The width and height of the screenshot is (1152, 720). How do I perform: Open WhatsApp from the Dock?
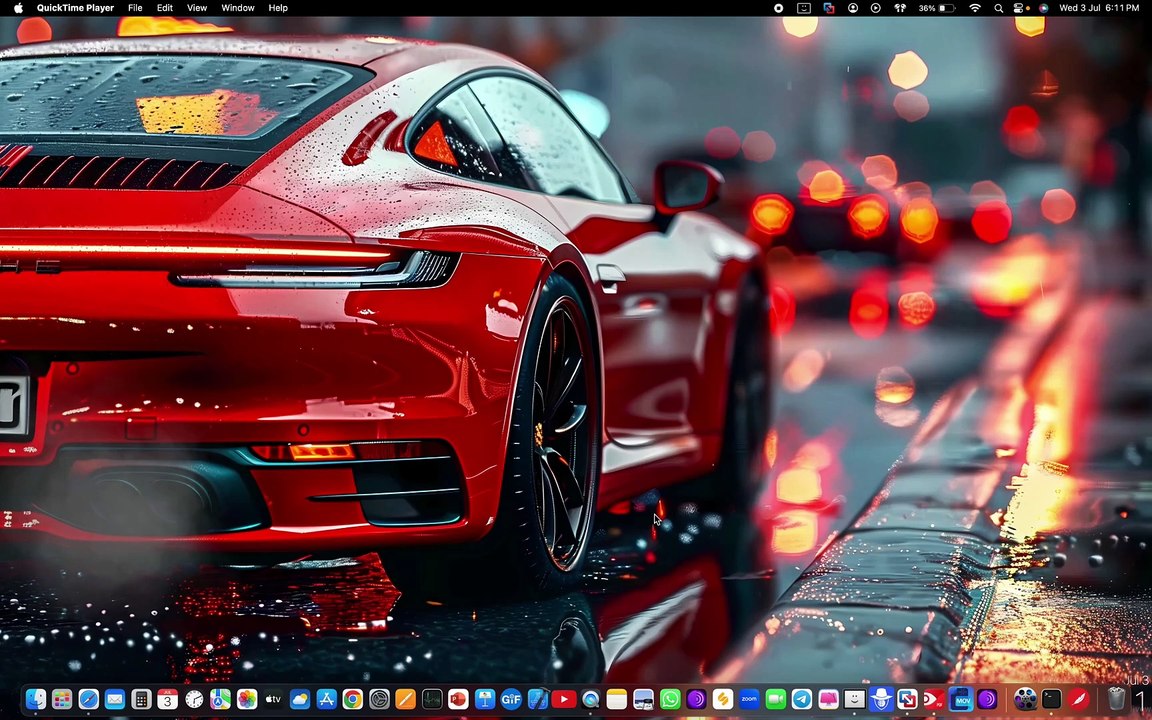click(x=670, y=699)
